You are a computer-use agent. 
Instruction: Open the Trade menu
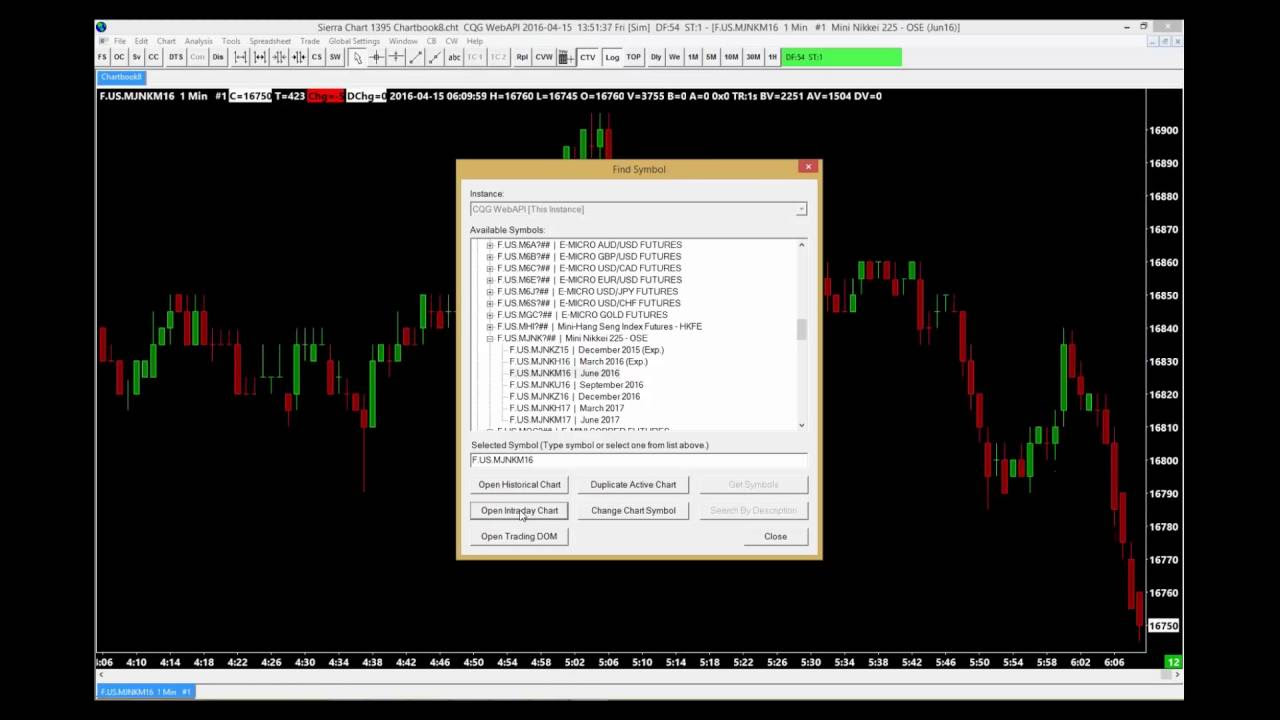click(310, 41)
